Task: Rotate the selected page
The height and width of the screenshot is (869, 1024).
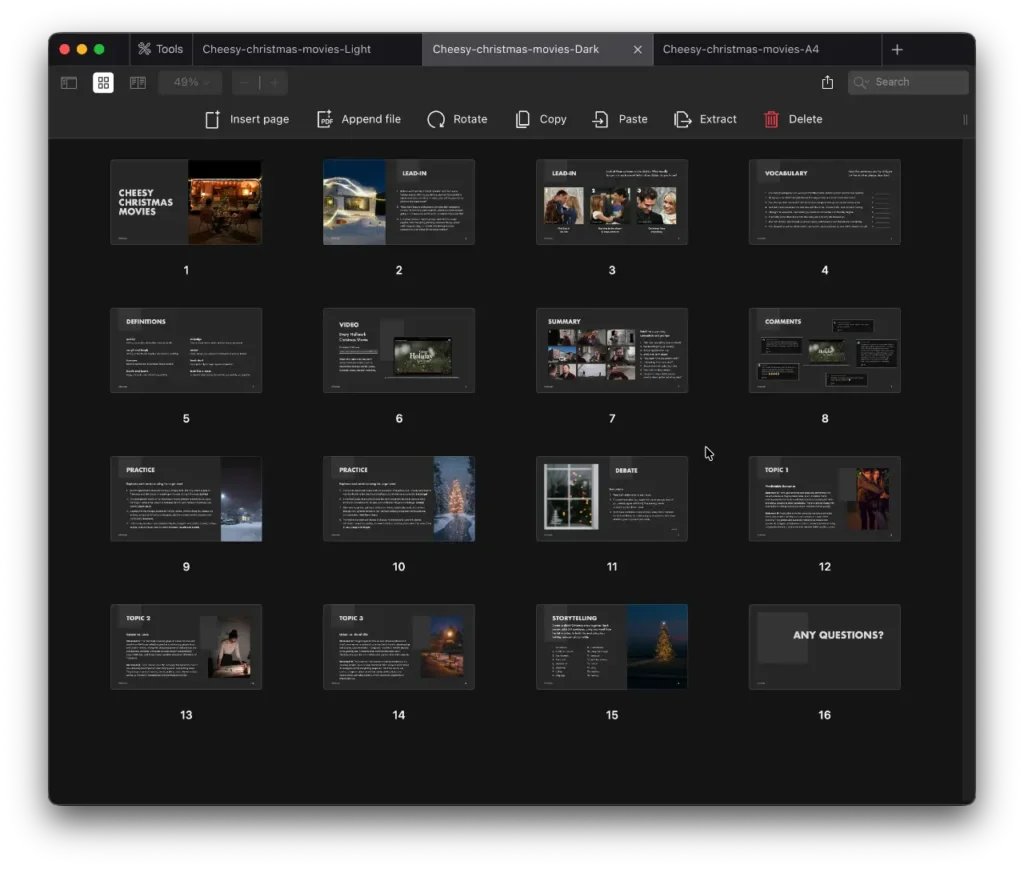Action: [436, 119]
